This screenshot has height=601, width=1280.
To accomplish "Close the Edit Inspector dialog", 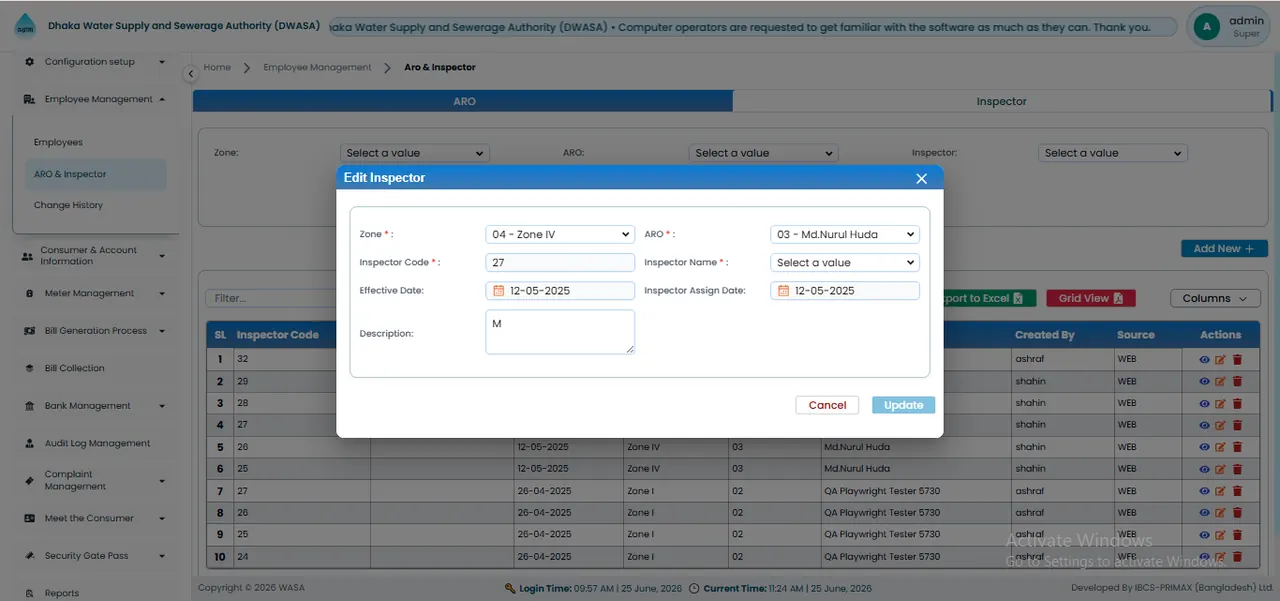I will pos(921,178).
